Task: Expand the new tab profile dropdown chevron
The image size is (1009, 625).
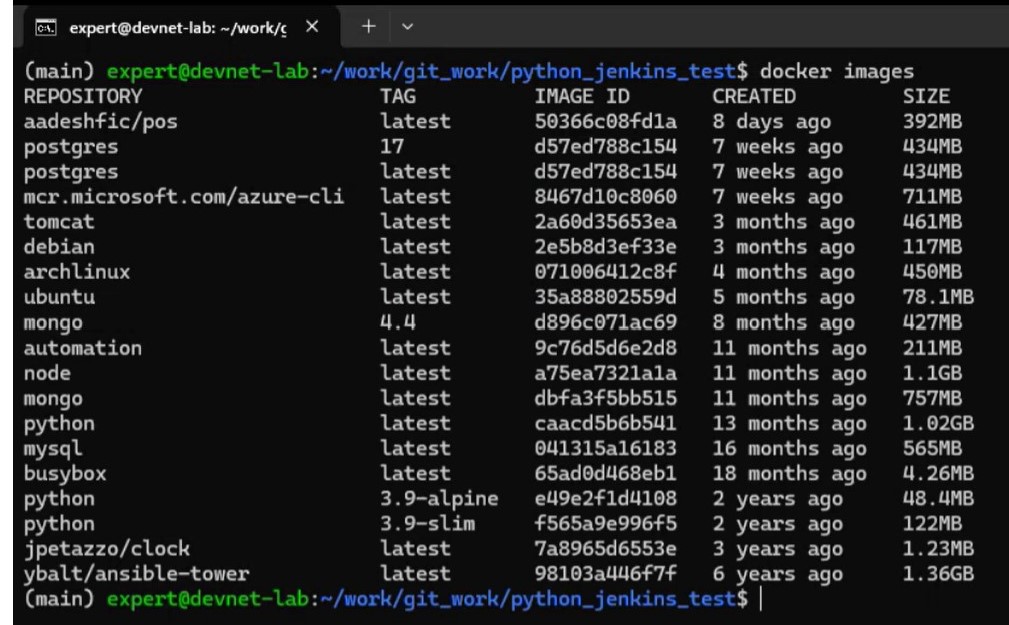Action: [407, 28]
